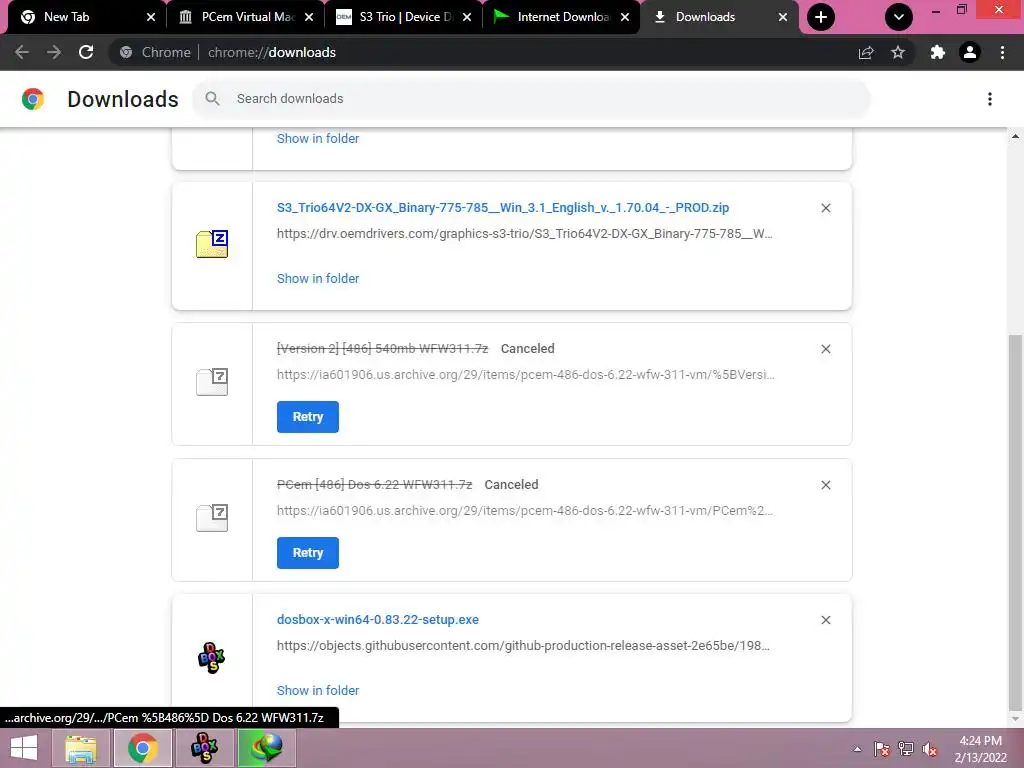Click the page vertical scrollbar thumb
This screenshot has height=768, width=1024.
1015,522
